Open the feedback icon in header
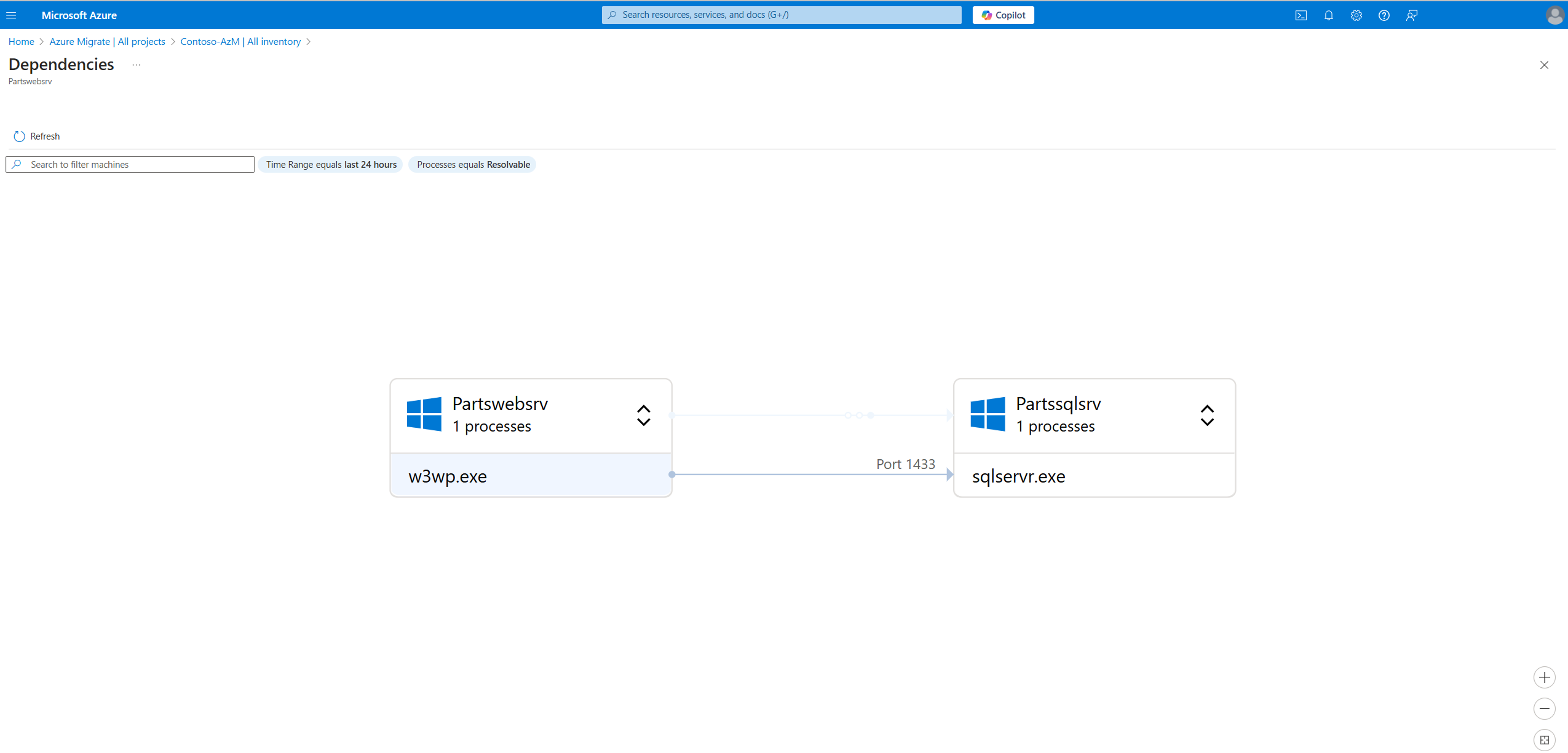The width and height of the screenshot is (1568, 753). click(x=1412, y=15)
